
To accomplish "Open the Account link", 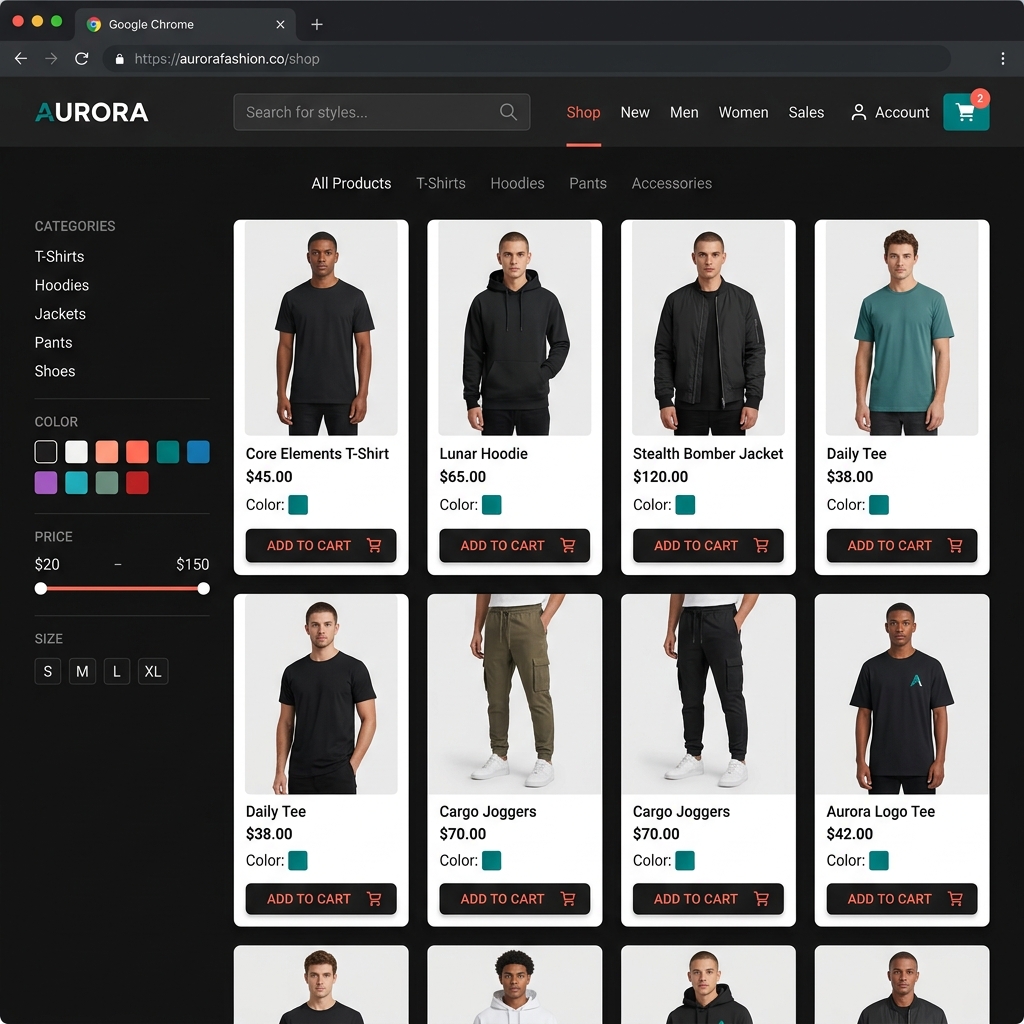I will pyautogui.click(x=901, y=112).
